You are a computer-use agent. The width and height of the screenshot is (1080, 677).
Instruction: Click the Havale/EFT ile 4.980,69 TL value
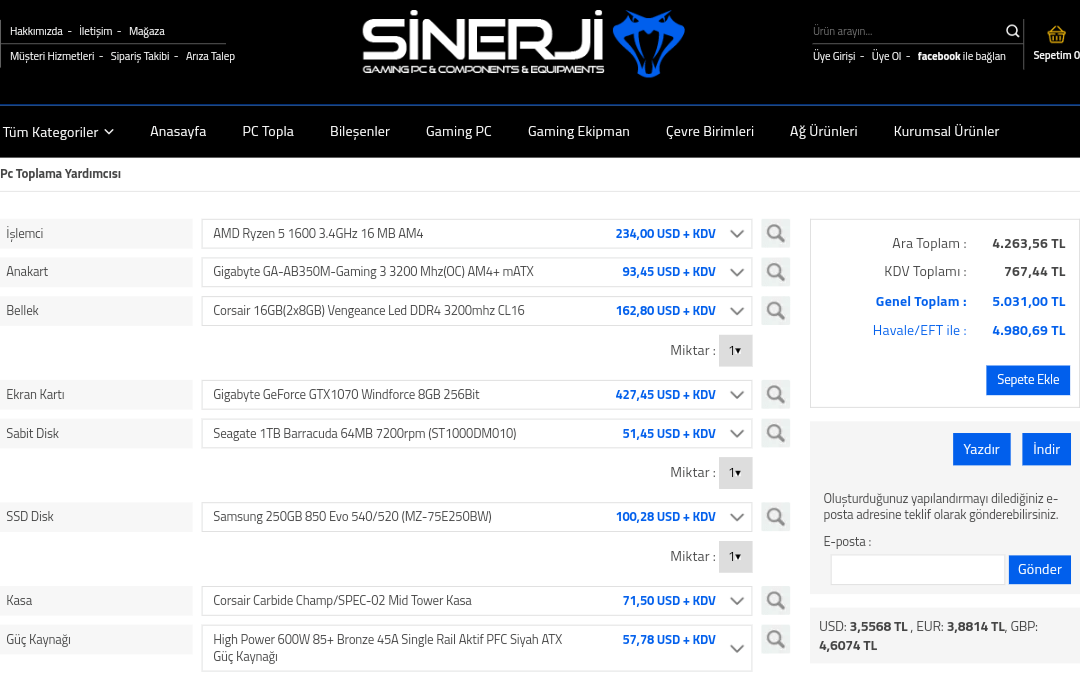(1028, 331)
